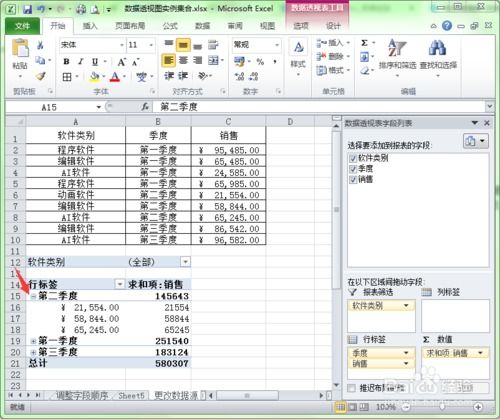
Task: Open Sort and Filter menu
Action: [x=397, y=57]
